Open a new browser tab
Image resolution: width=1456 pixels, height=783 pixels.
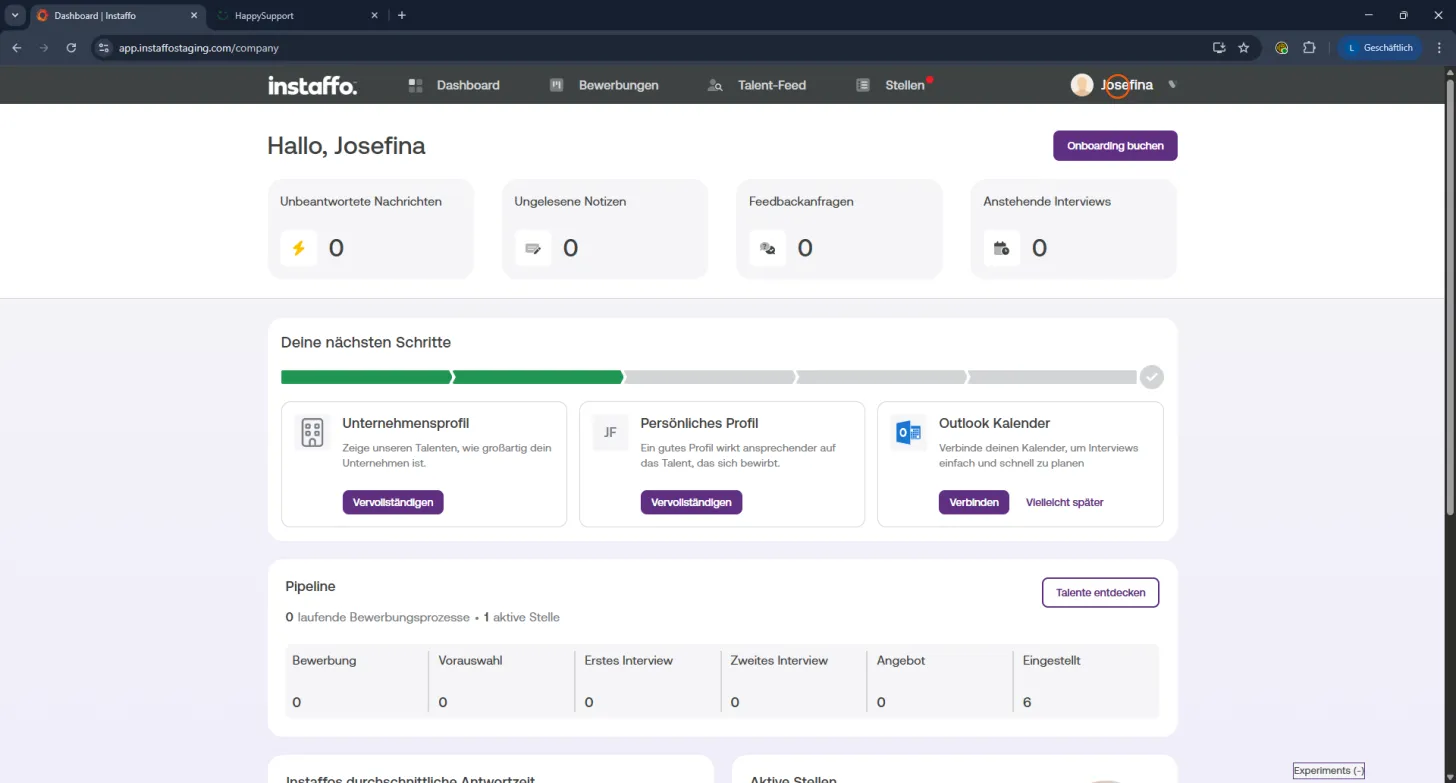(x=402, y=16)
